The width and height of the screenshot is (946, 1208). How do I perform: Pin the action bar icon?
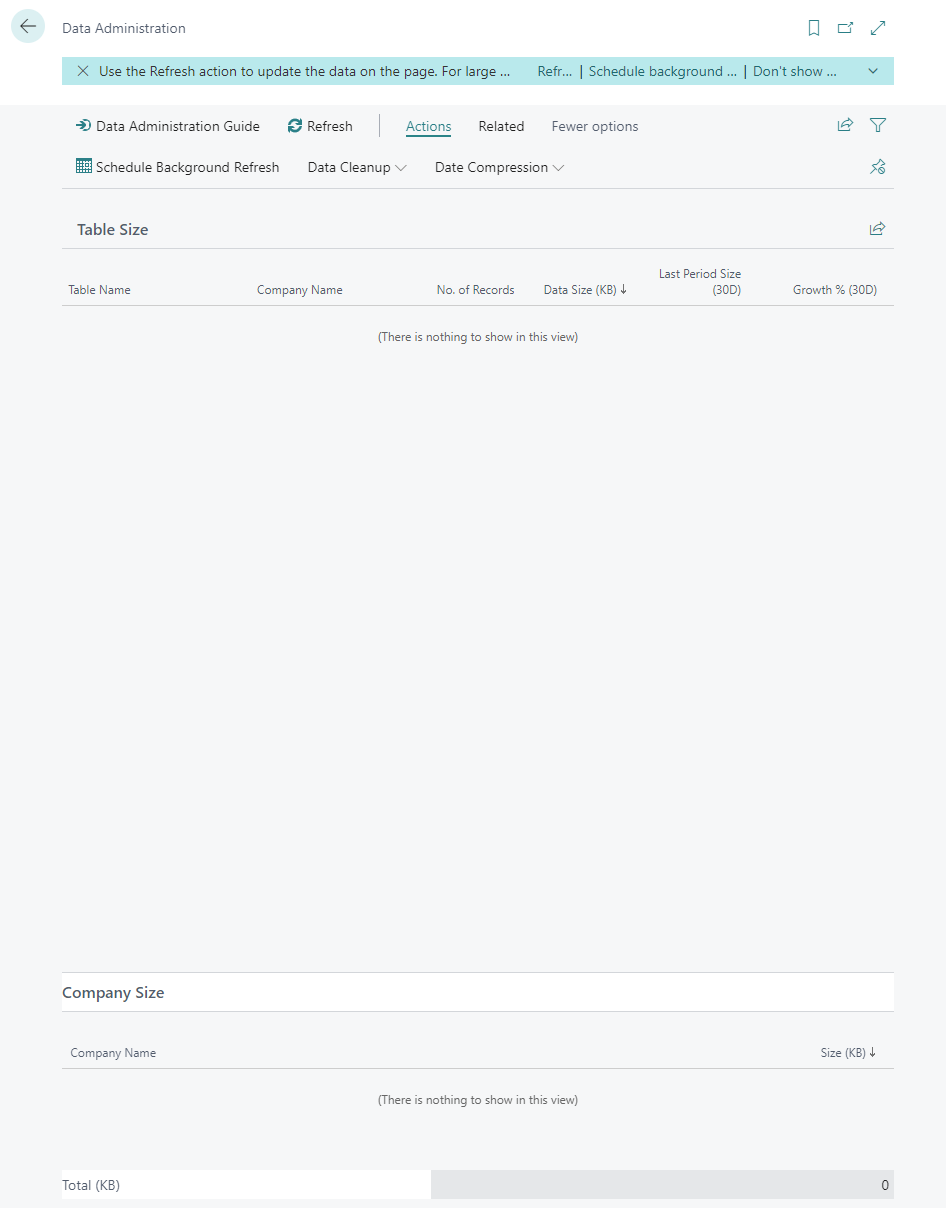coord(878,167)
